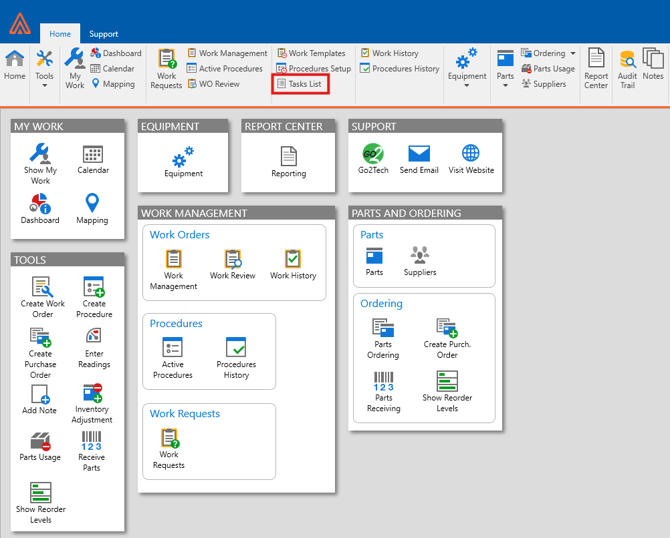Screen dimensions: 670x538
Task: Select the Home ribbon tab
Action: click(60, 34)
